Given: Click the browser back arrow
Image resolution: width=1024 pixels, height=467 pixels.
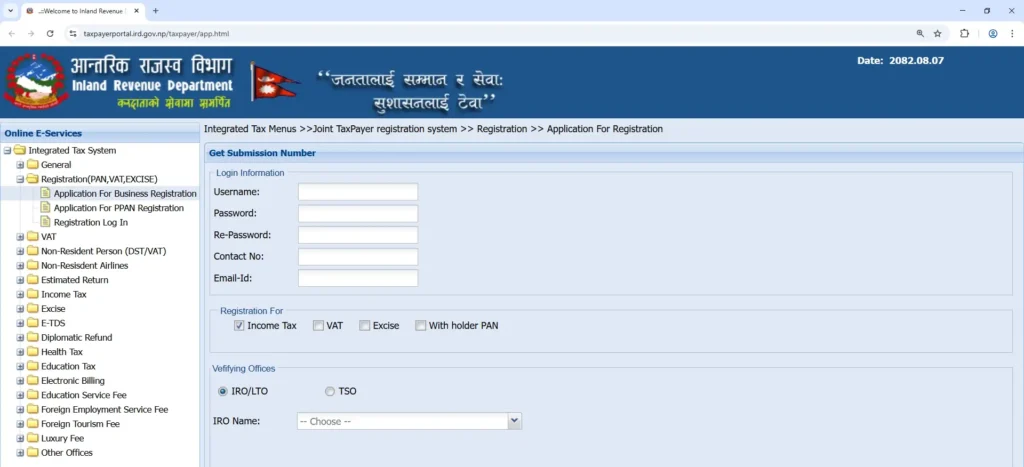Looking at the screenshot, I should click(12, 33).
